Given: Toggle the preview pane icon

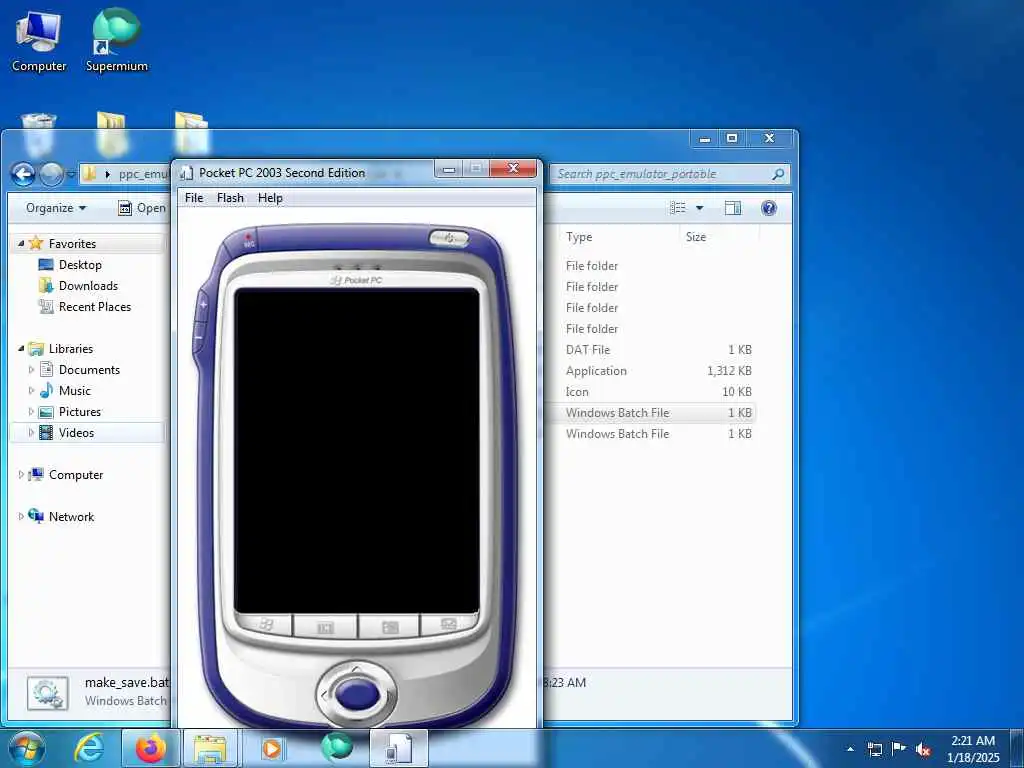Looking at the screenshot, I should coord(733,208).
